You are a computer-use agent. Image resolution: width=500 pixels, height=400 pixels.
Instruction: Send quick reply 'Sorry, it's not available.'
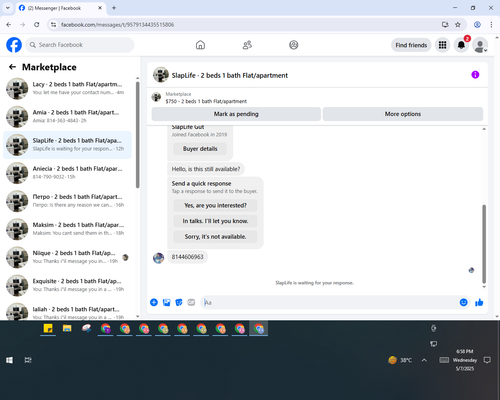(215, 237)
